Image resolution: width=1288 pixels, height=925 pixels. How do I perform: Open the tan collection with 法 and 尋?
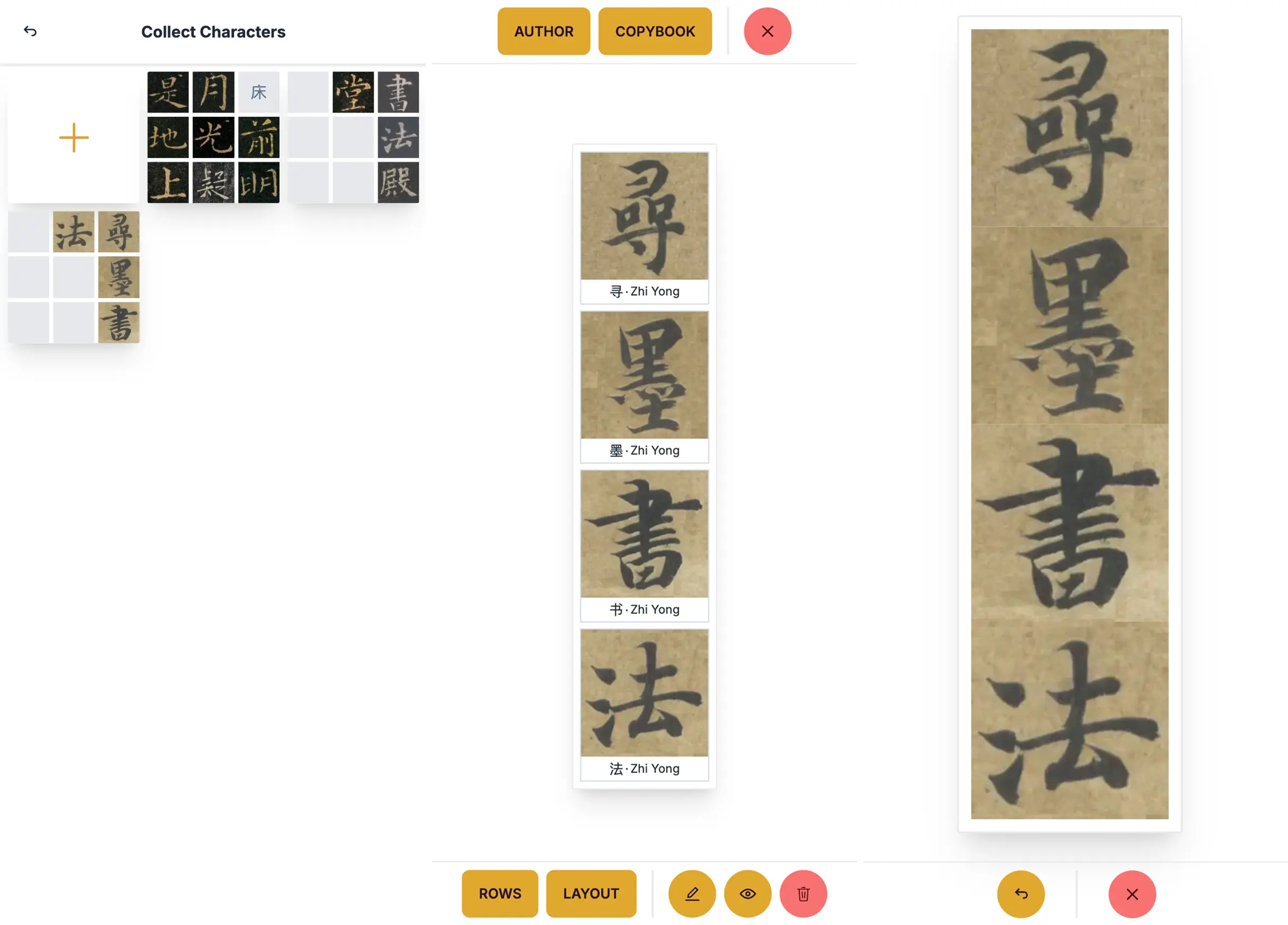click(74, 277)
